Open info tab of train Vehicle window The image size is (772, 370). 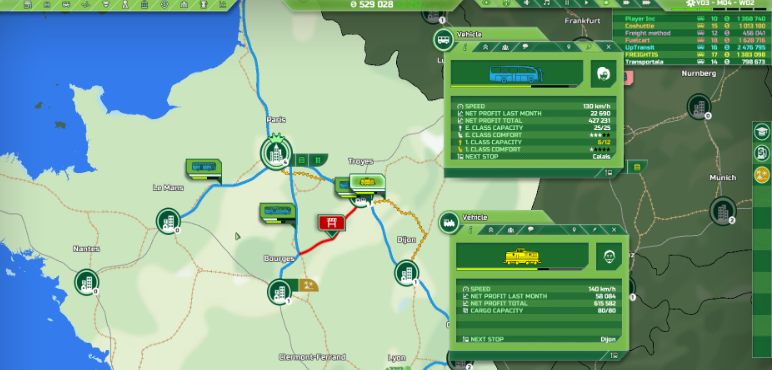(471, 230)
